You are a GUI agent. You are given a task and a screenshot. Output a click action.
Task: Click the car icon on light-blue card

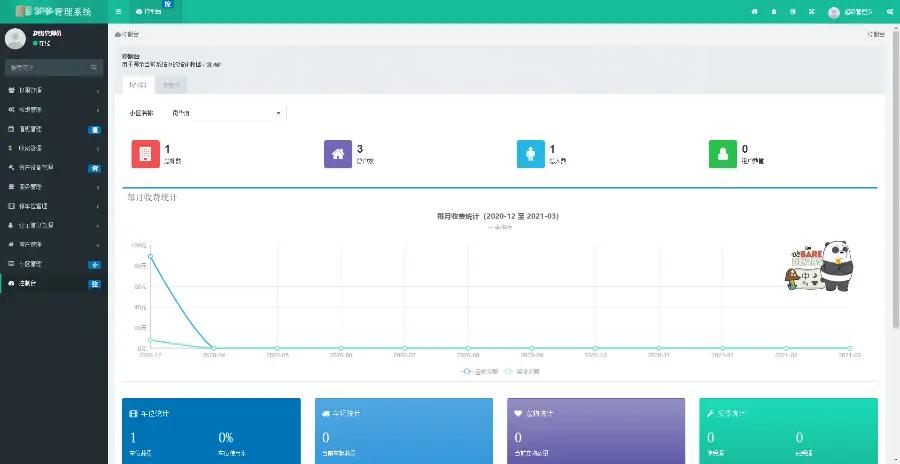pyautogui.click(x=326, y=413)
